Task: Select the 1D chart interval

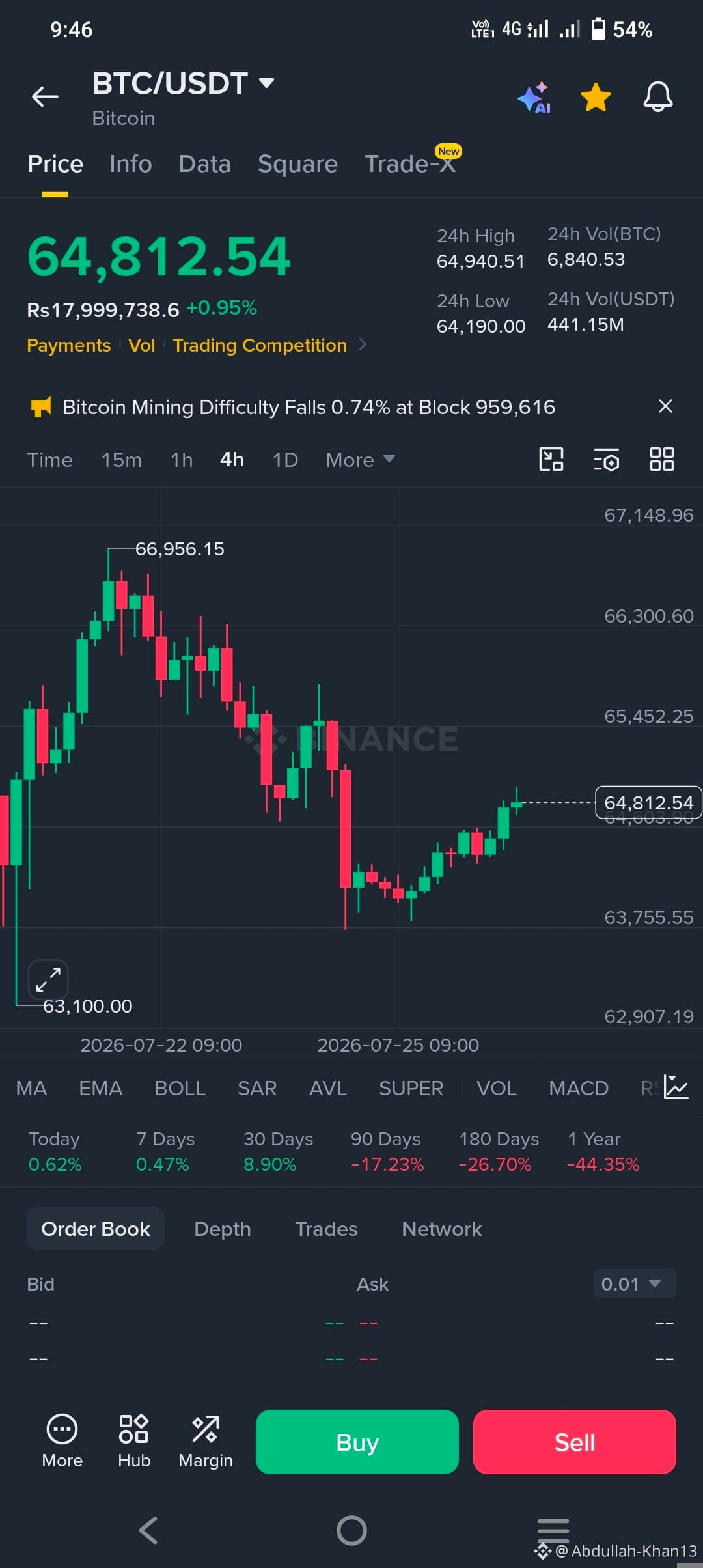Action: click(x=285, y=460)
